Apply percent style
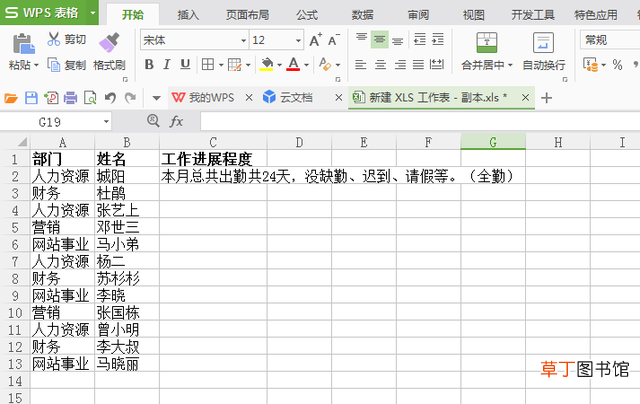This screenshot has height=404, width=640. [x=617, y=65]
